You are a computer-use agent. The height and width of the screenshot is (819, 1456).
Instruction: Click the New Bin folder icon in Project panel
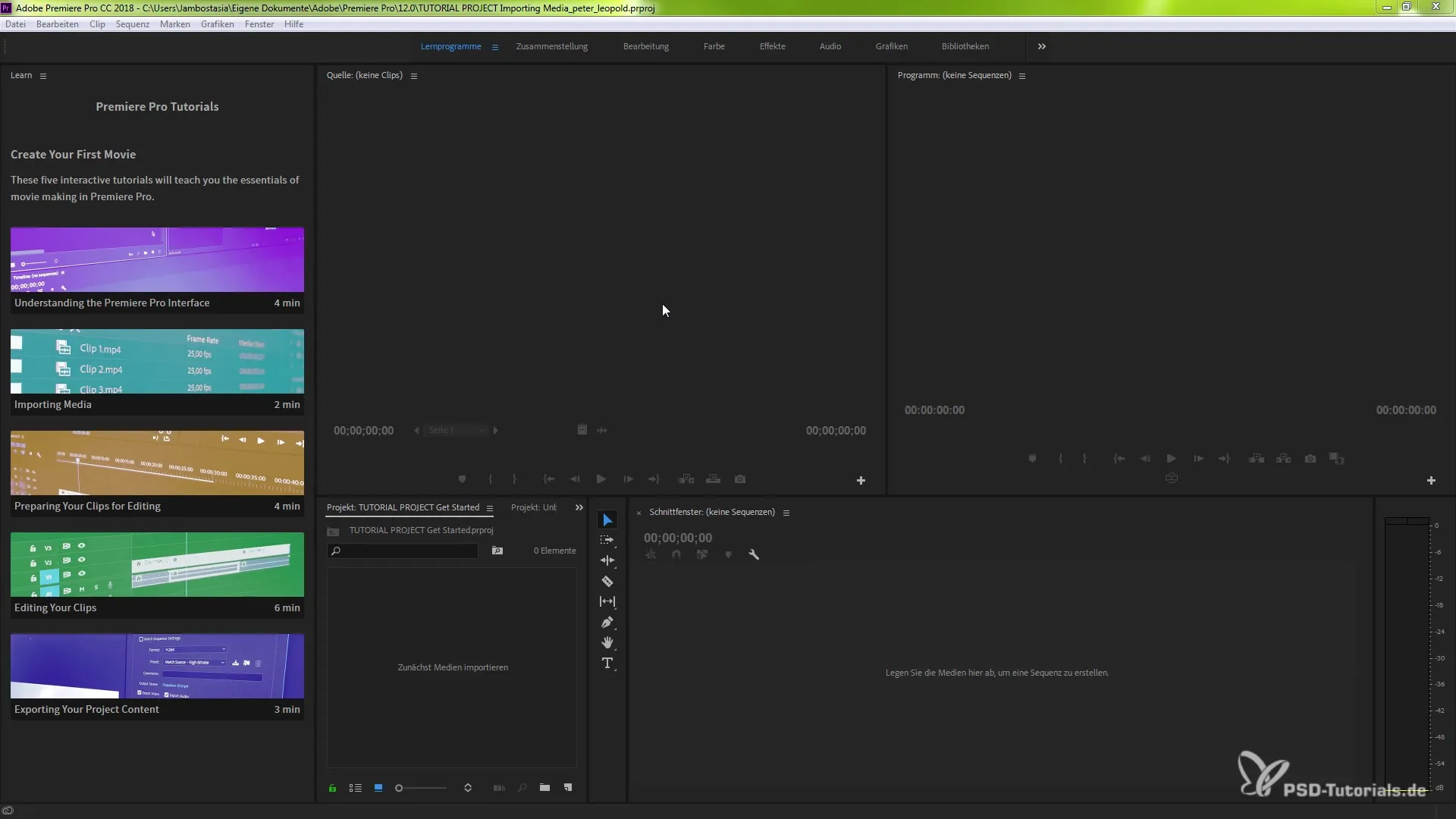click(544, 788)
